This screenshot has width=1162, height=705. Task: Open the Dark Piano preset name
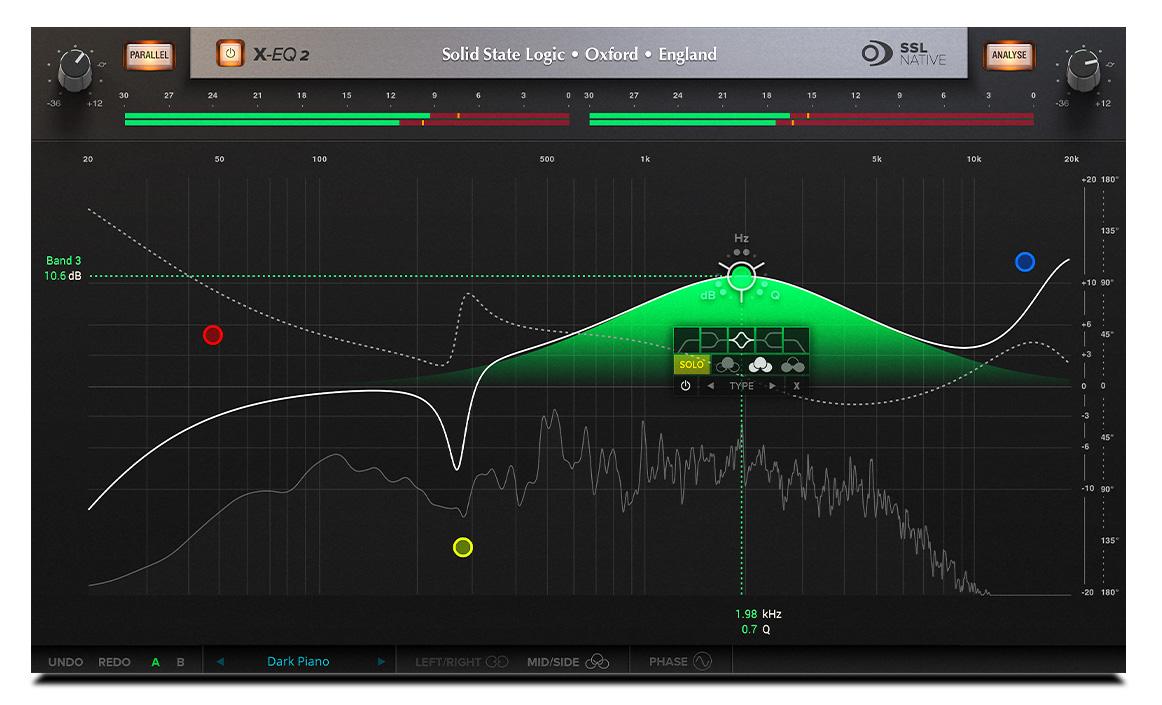(x=298, y=661)
